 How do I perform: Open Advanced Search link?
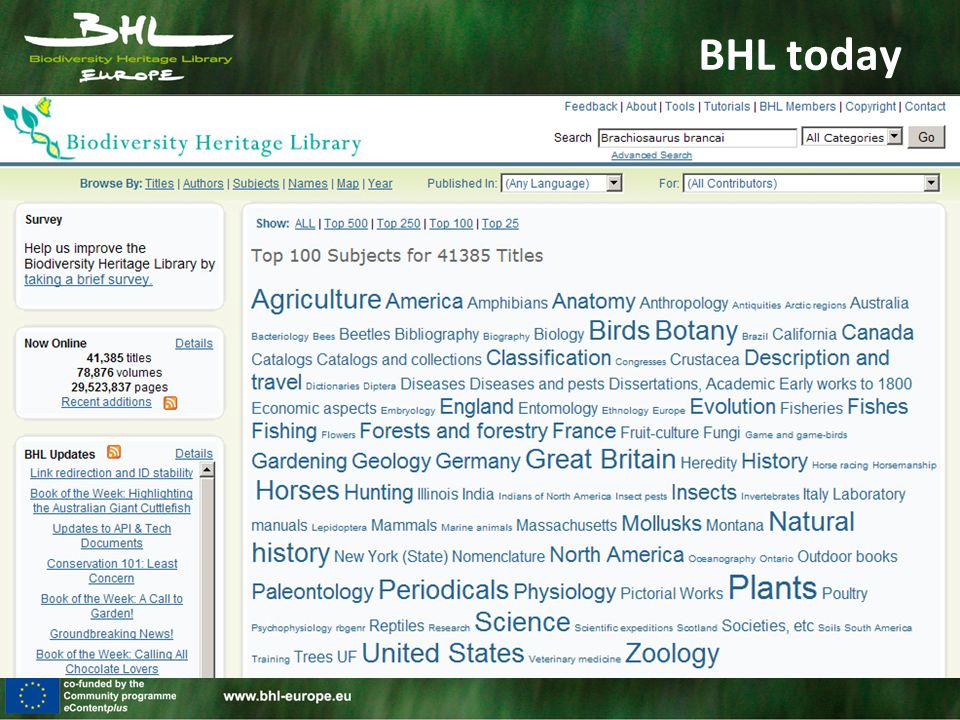coord(651,156)
